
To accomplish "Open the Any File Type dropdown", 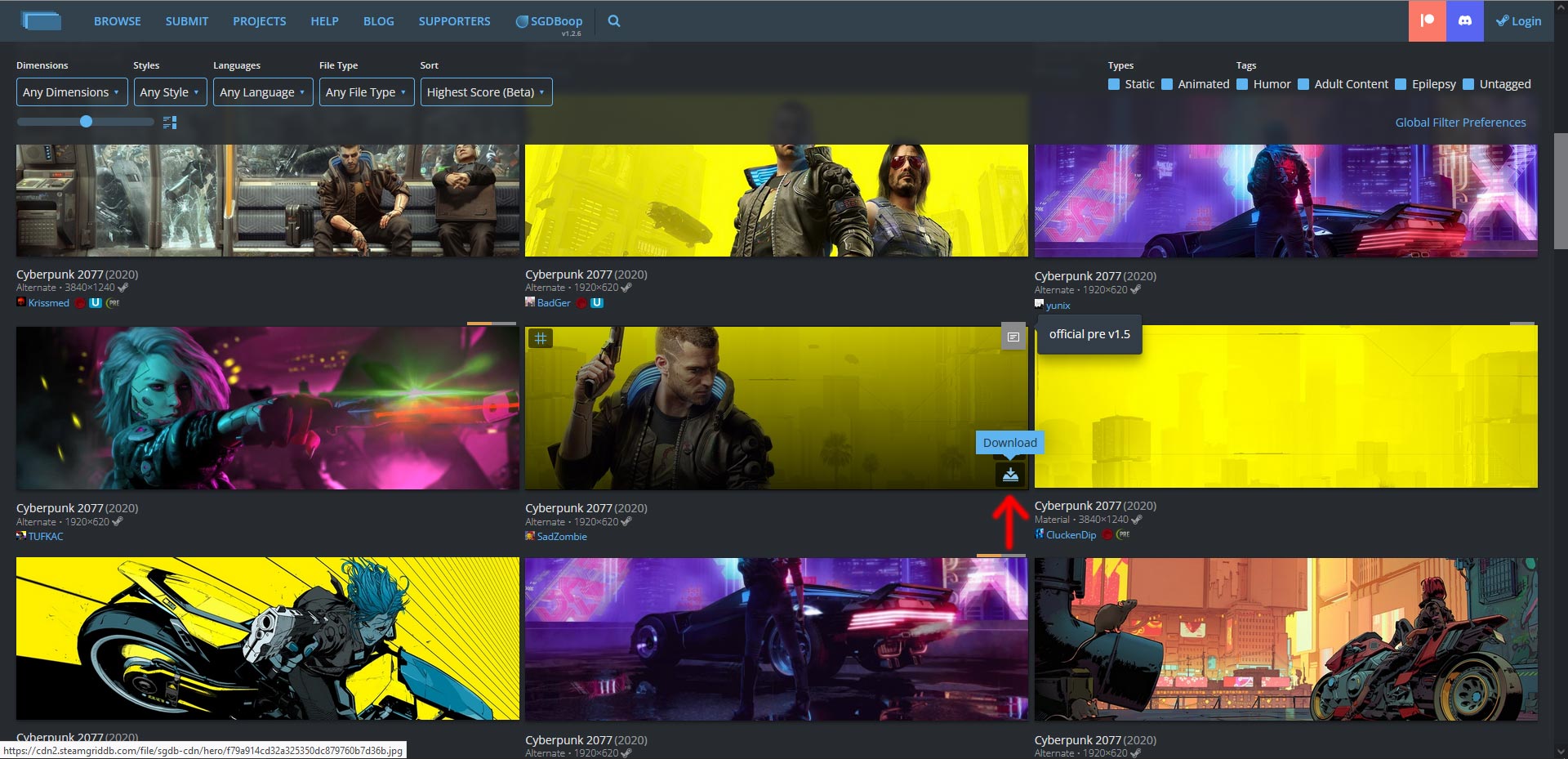I will (367, 92).
